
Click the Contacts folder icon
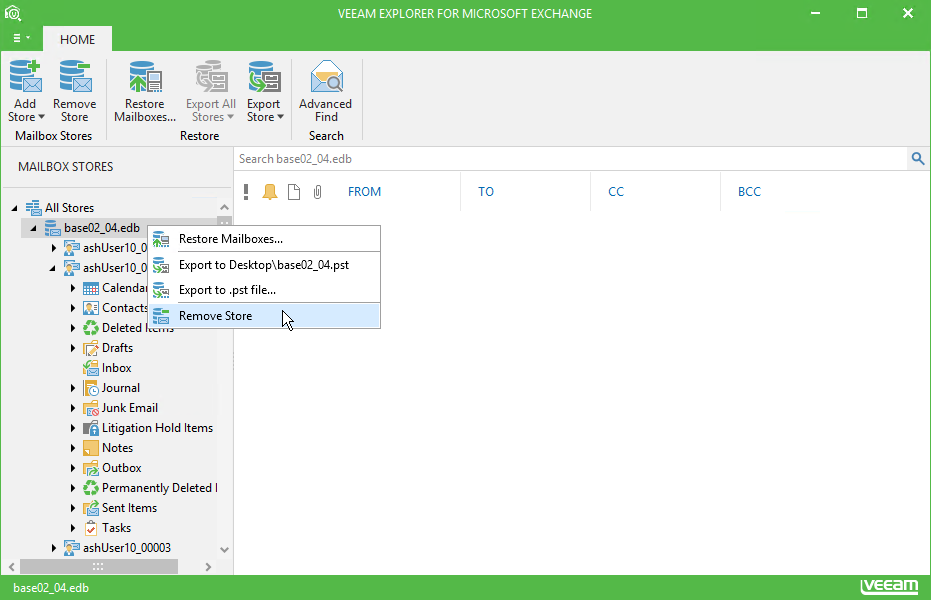point(91,308)
